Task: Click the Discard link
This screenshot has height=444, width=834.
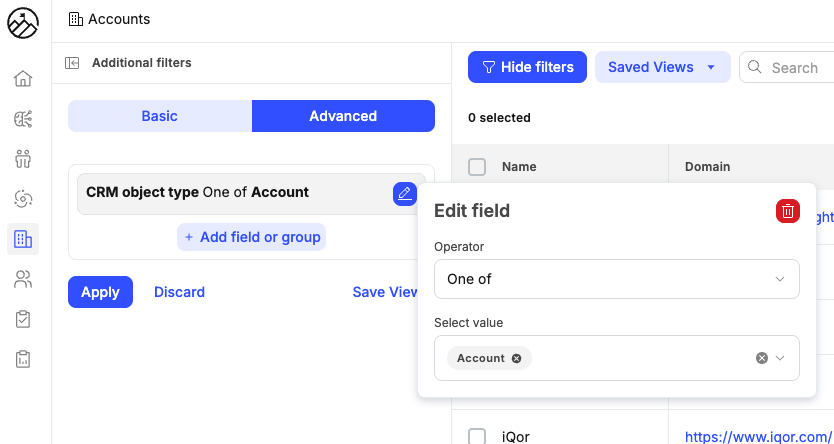Action: pyautogui.click(x=179, y=292)
